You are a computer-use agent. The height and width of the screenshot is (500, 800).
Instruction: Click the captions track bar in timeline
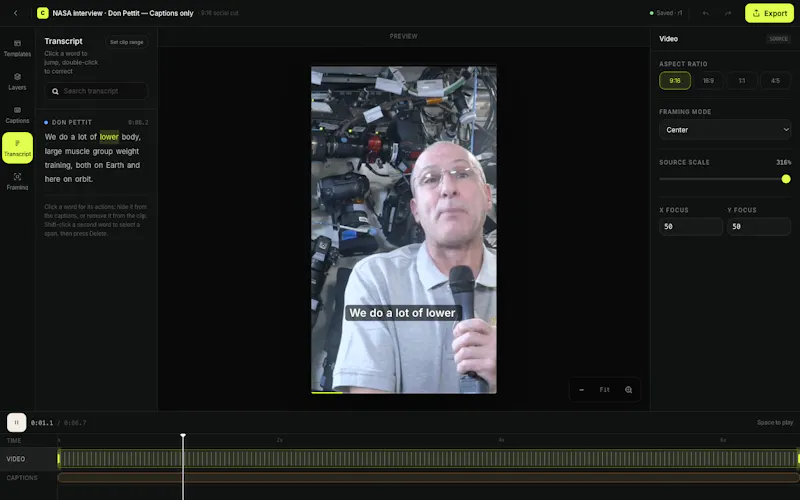tap(429, 478)
